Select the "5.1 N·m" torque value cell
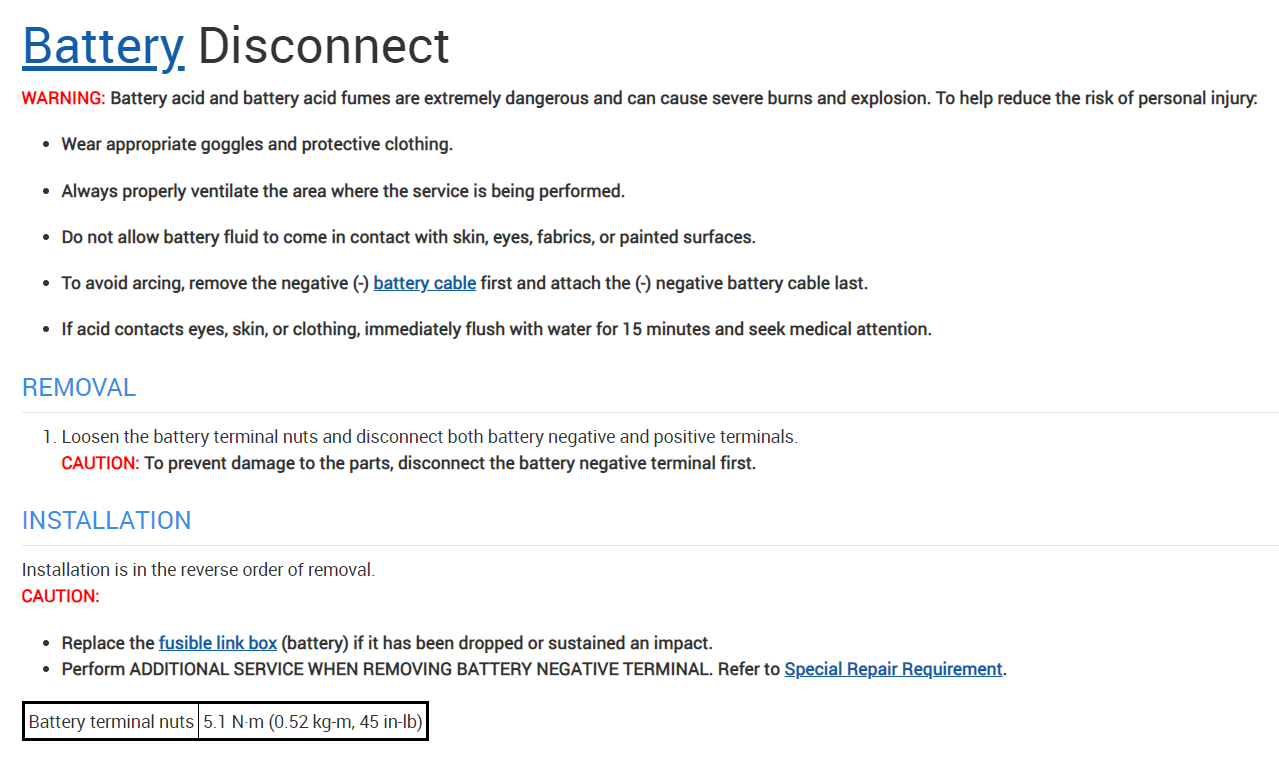The image size is (1279, 769). [x=313, y=721]
